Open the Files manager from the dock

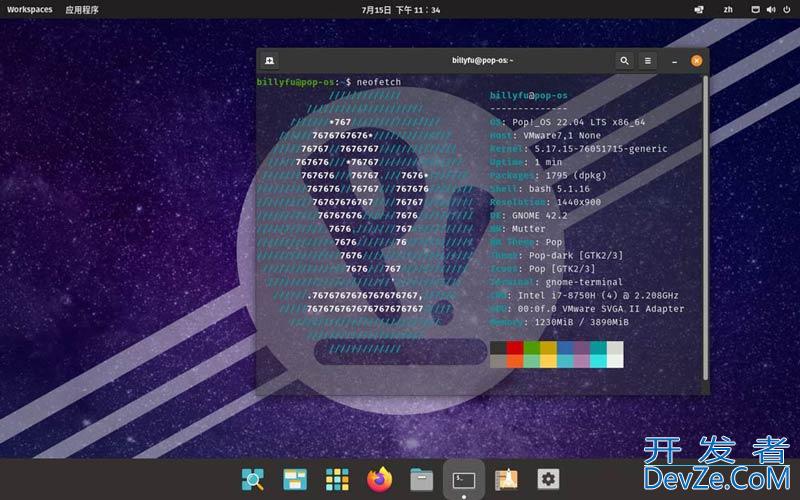point(421,480)
